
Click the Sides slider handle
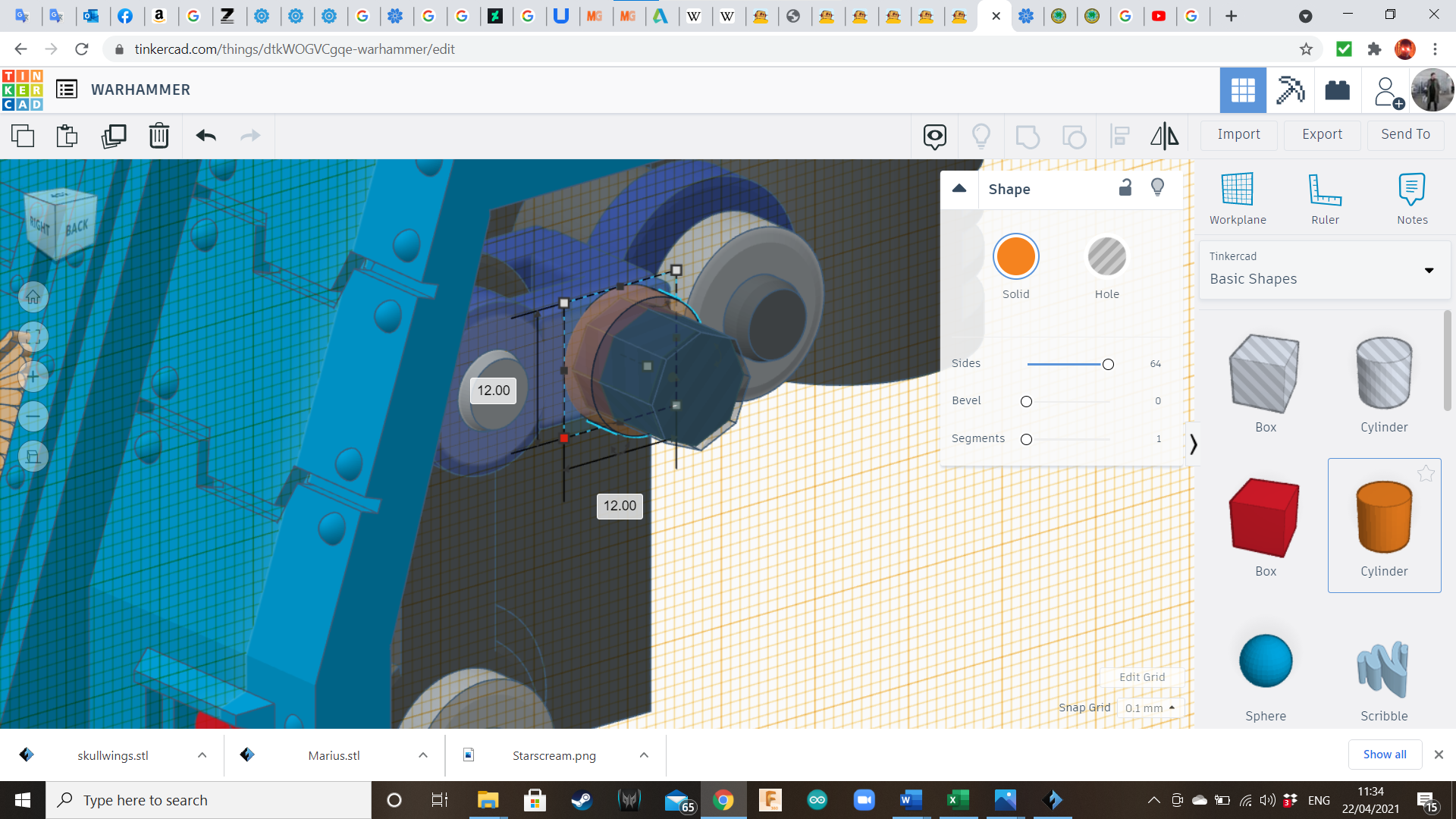pos(1108,365)
